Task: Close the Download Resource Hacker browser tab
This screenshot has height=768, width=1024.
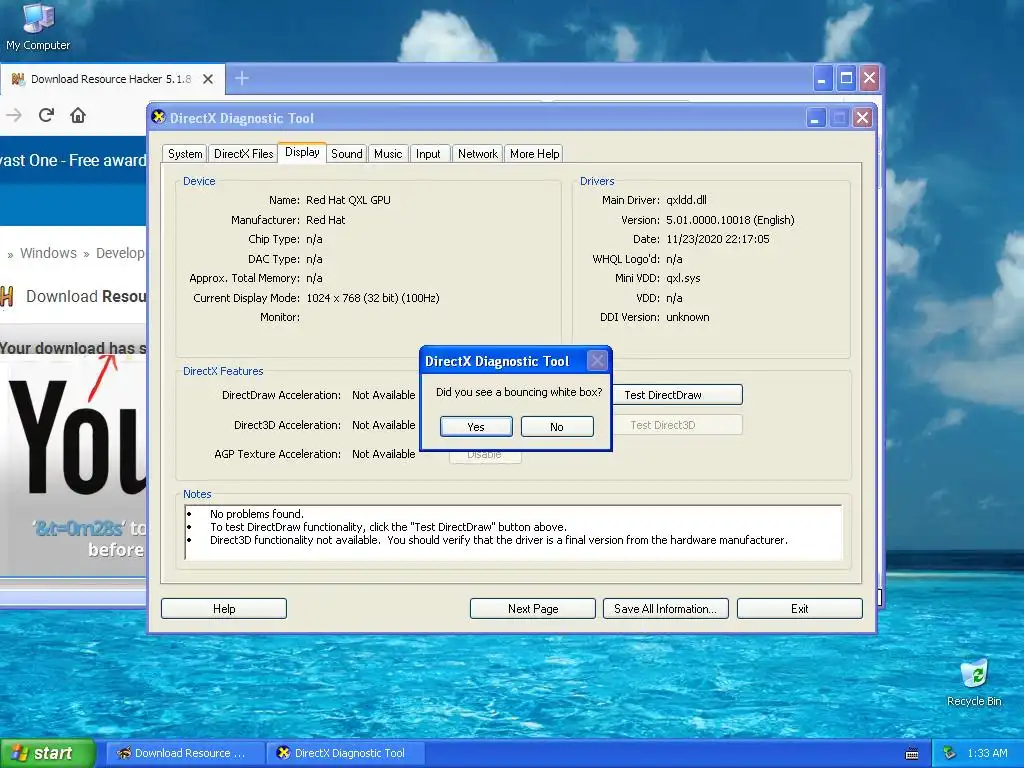Action: [208, 79]
